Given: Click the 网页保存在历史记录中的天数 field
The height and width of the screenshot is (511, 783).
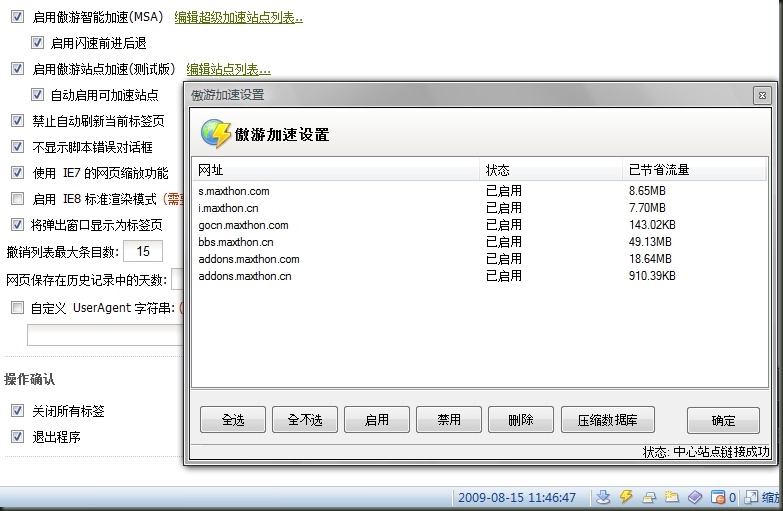Looking at the screenshot, I should (x=178, y=279).
